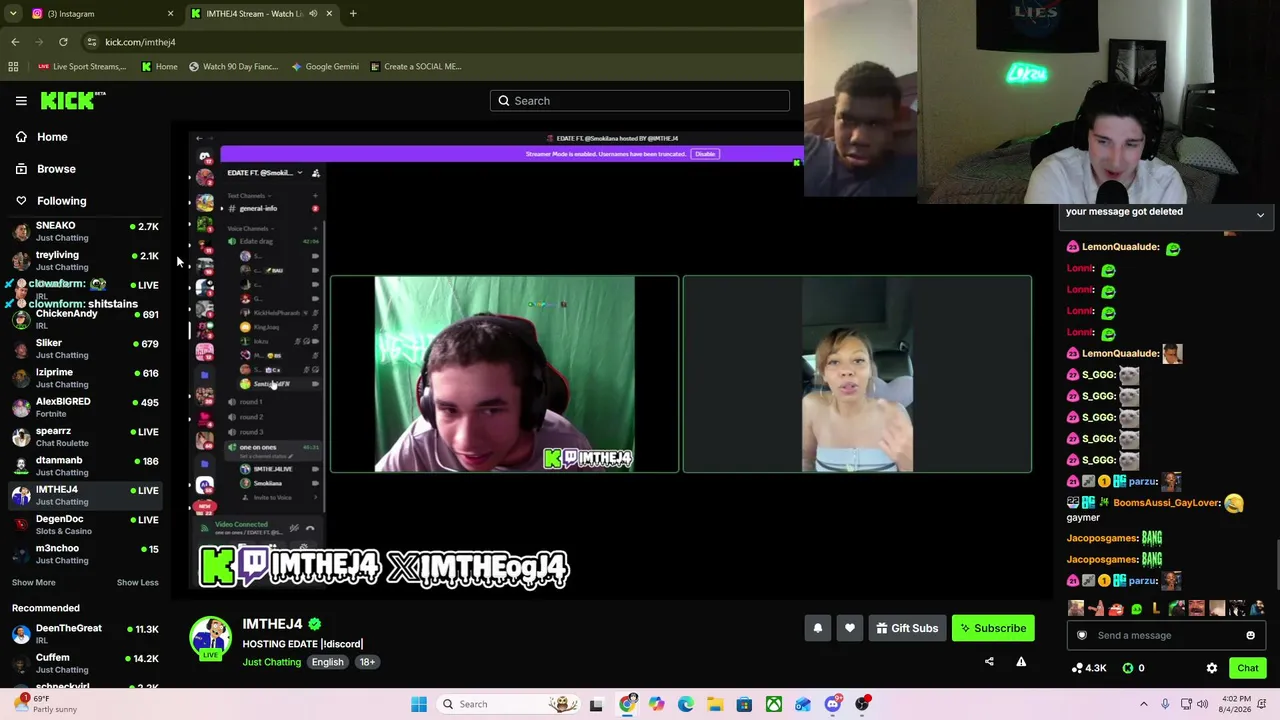
Task: Open File Explorer from the taskbar
Action: coord(715,704)
